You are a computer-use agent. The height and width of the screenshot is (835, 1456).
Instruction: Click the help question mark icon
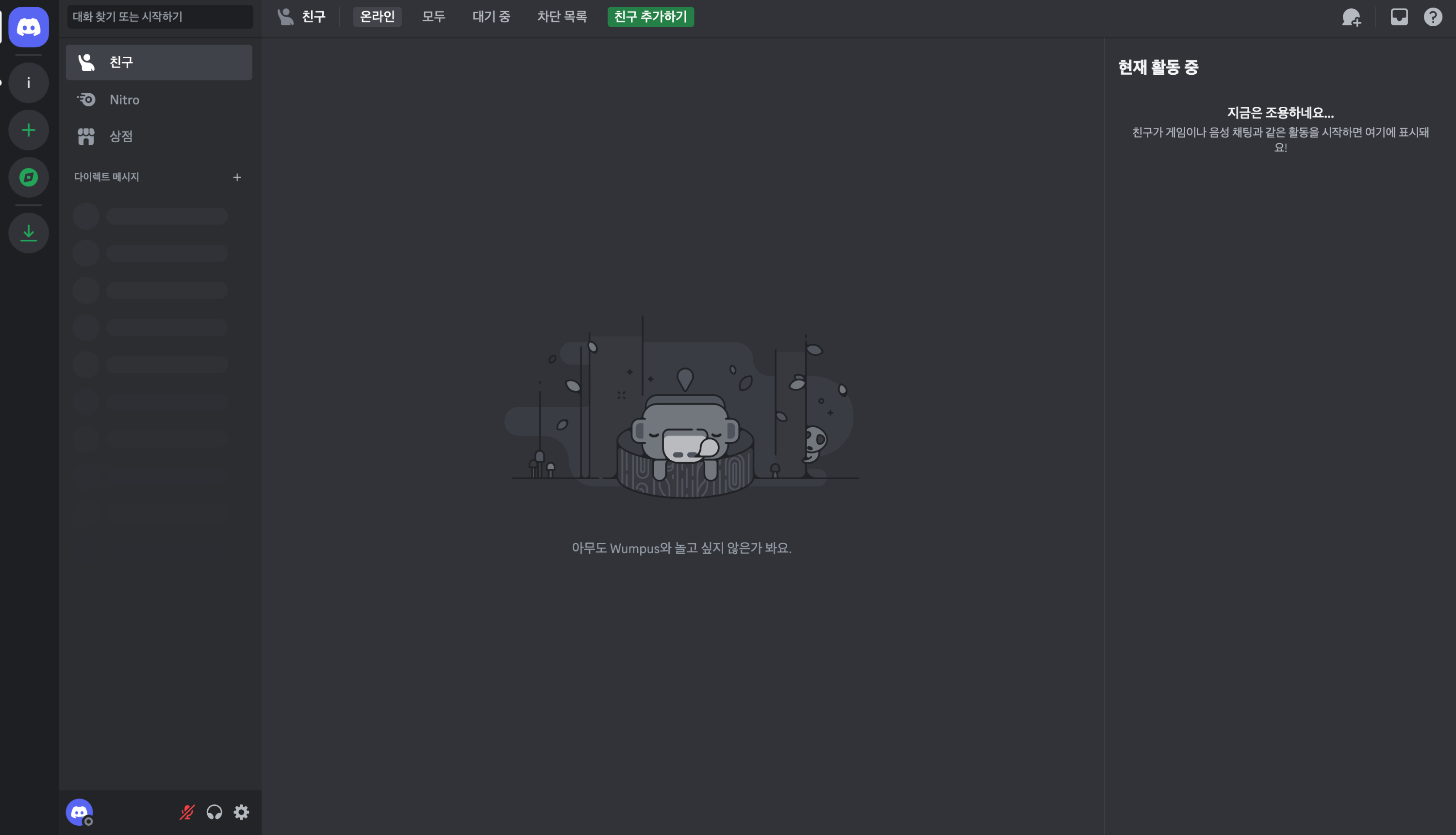1433,17
